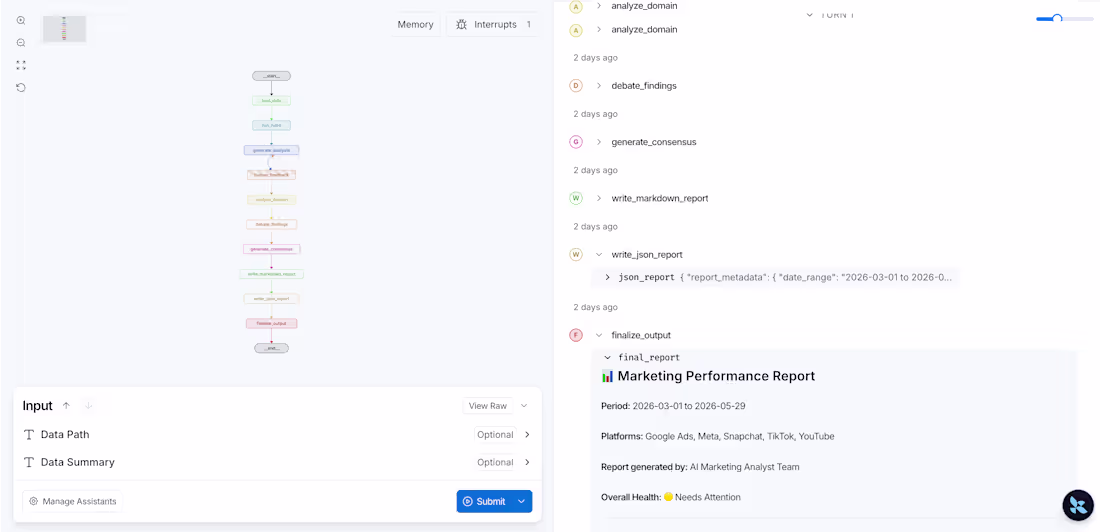1100x532 pixels.
Task: Select the generate_consensus graph node
Action: [x=271, y=249]
